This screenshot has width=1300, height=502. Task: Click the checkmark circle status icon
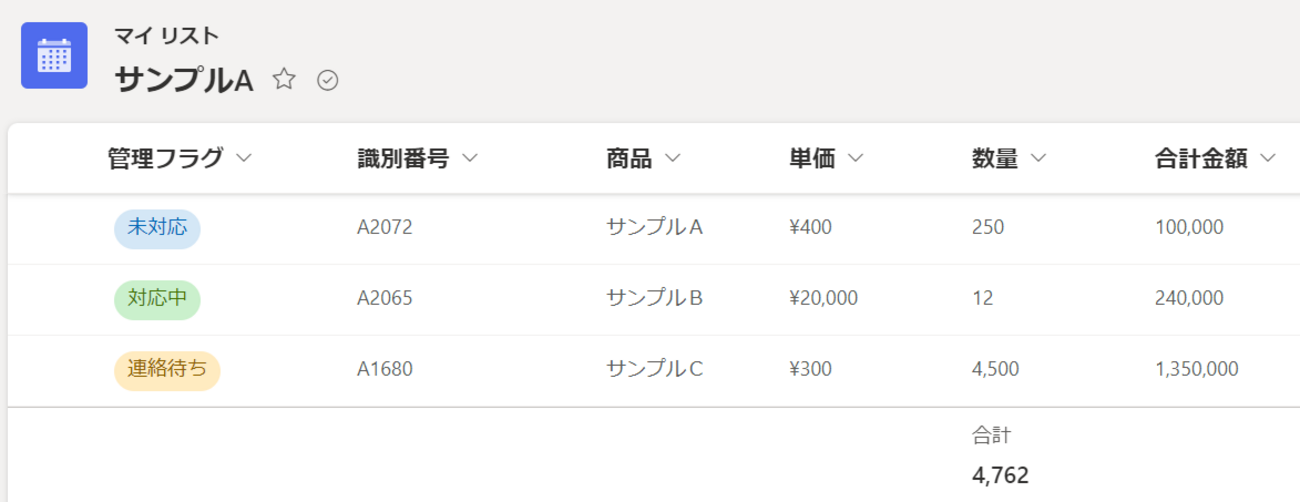[328, 80]
